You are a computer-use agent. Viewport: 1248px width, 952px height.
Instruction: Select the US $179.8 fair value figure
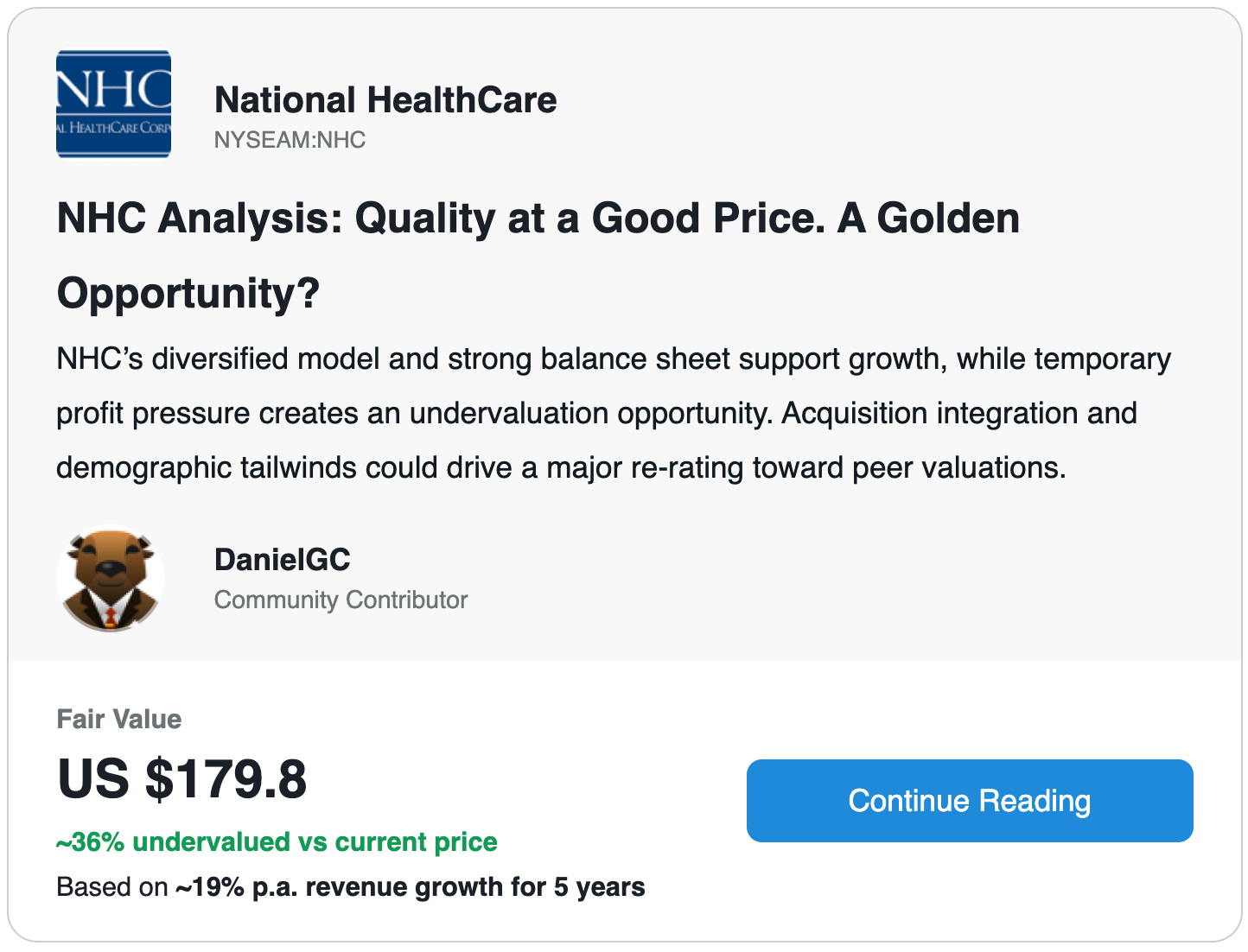click(x=181, y=779)
